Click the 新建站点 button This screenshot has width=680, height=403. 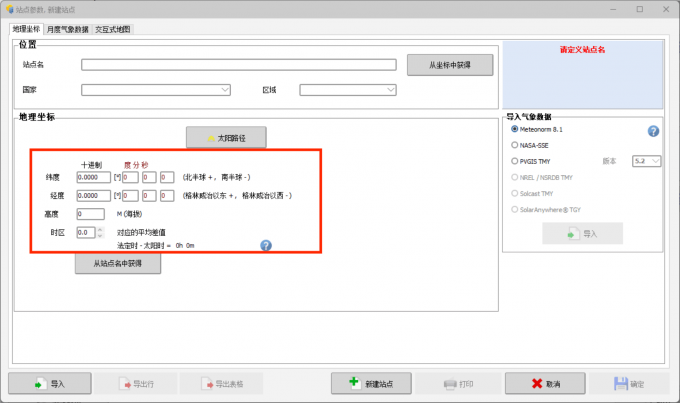pos(371,383)
